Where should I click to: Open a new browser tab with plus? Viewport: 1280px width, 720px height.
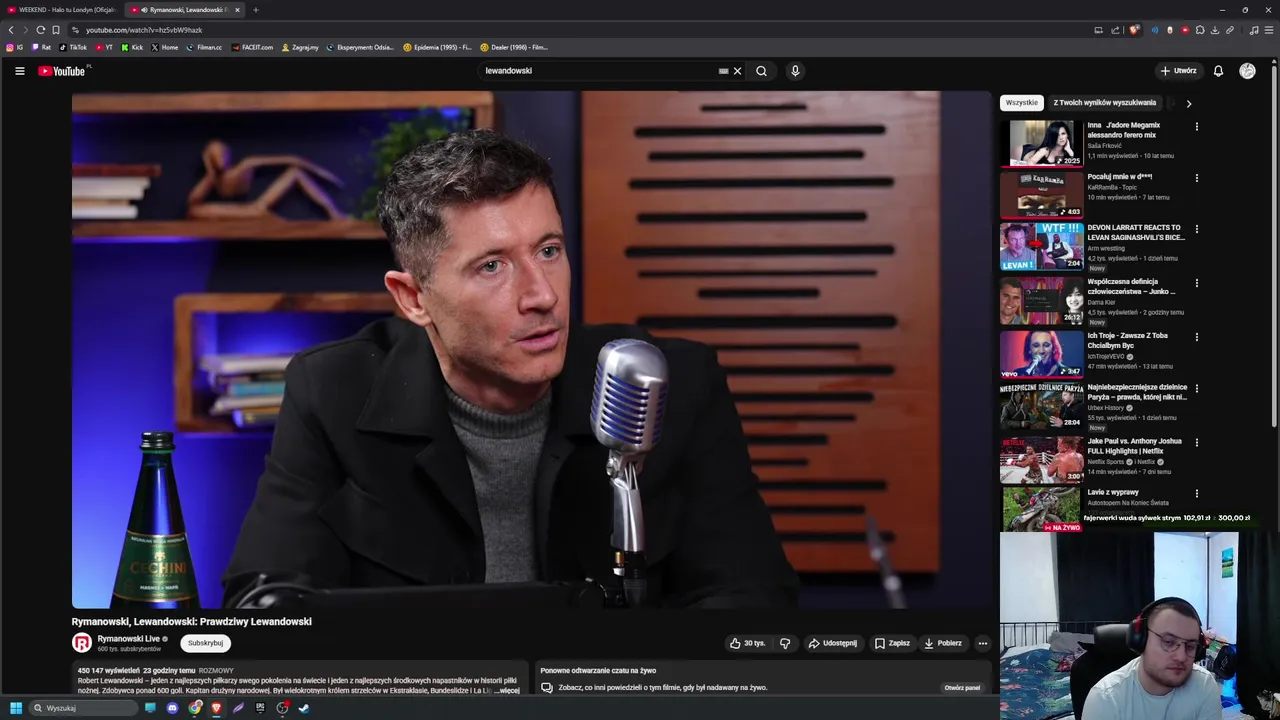[x=255, y=10]
